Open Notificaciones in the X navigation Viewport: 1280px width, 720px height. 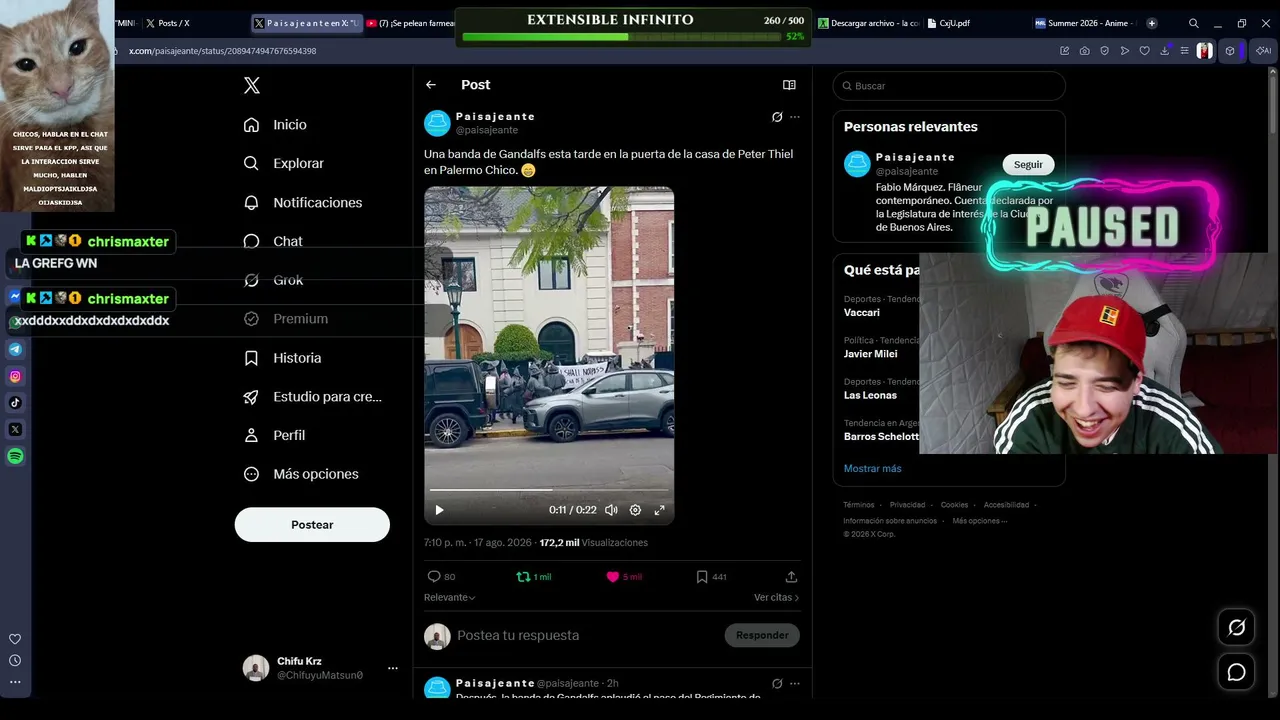(x=303, y=202)
